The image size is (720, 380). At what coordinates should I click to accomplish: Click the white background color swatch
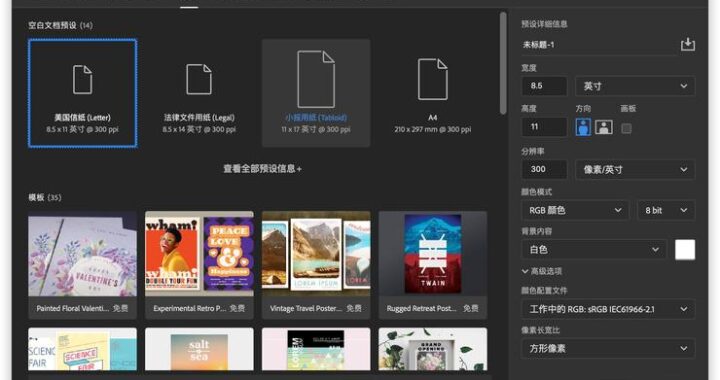pyautogui.click(x=685, y=250)
